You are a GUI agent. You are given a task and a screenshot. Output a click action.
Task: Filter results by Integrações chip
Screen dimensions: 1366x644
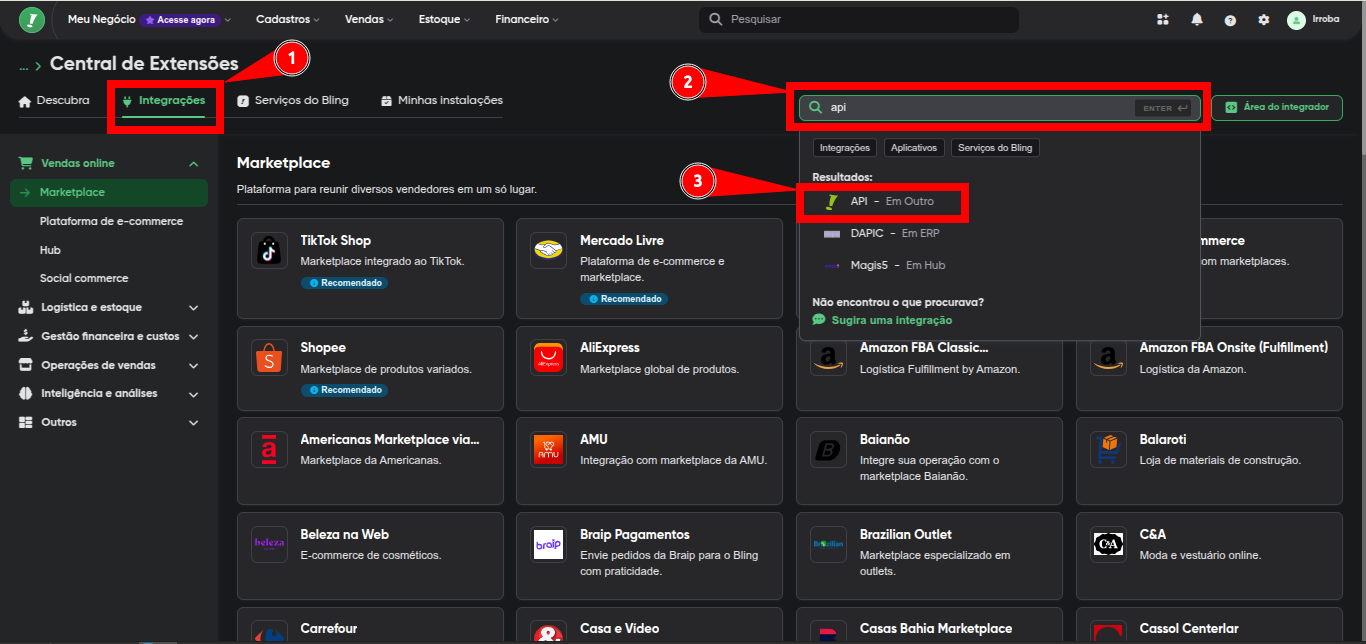[845, 147]
